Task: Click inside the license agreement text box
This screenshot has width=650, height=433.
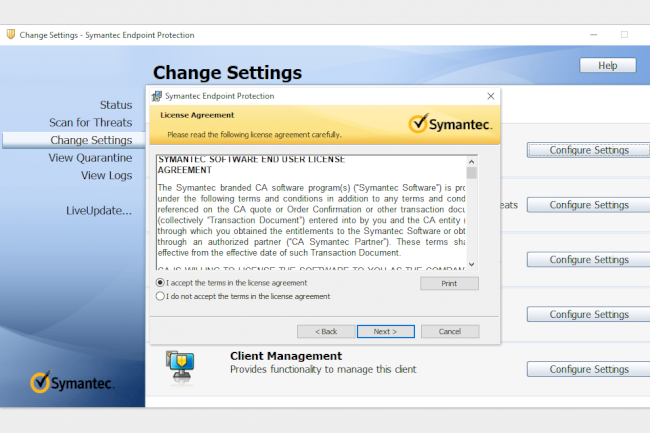Action: [311, 213]
